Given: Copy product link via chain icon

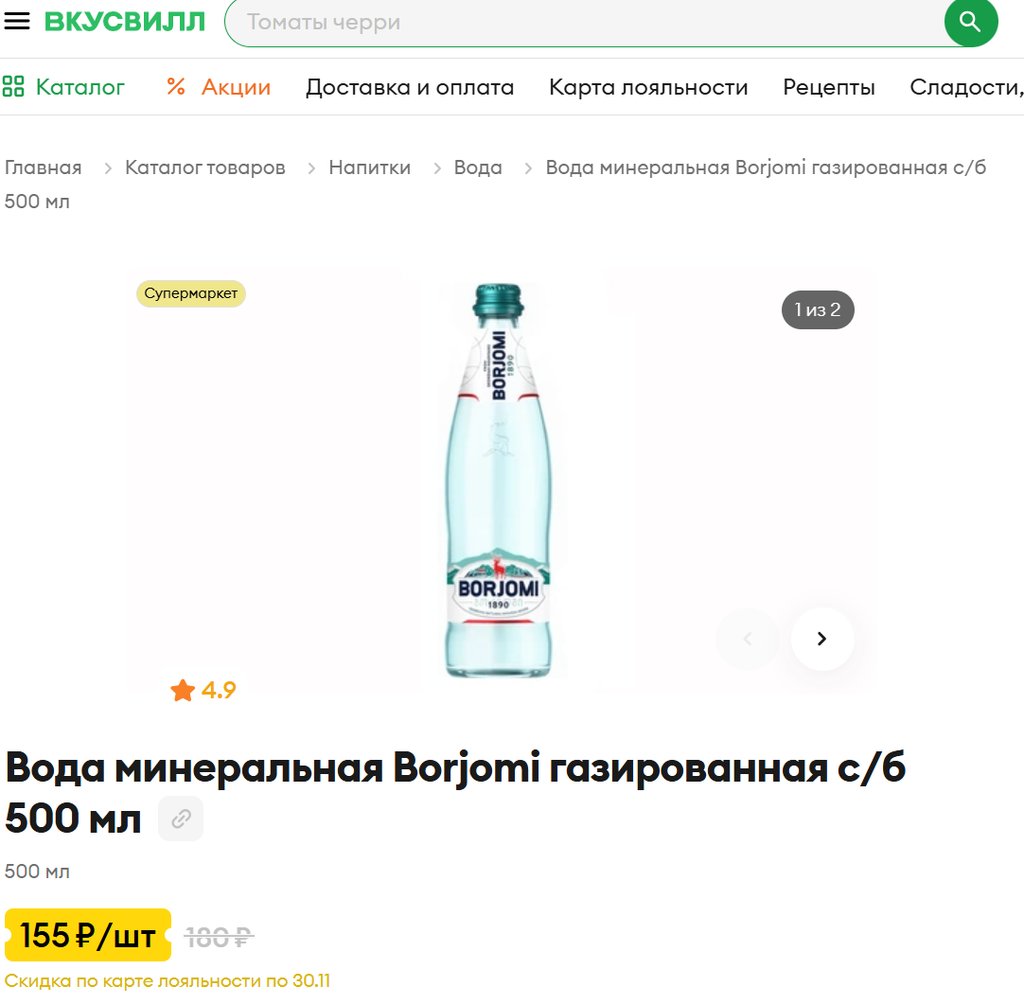Looking at the screenshot, I should 181,819.
